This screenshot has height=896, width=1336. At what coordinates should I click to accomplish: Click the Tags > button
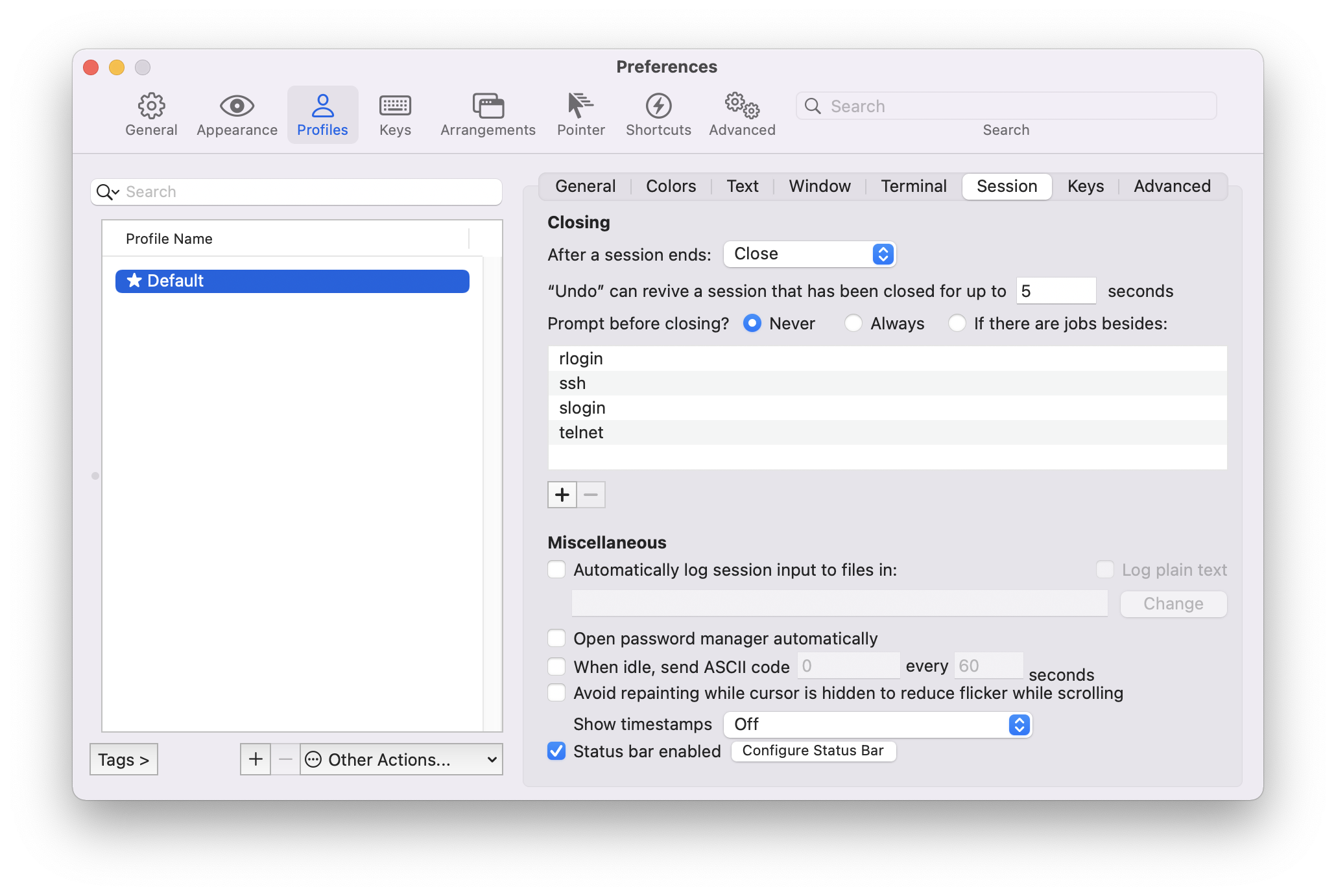(123, 759)
